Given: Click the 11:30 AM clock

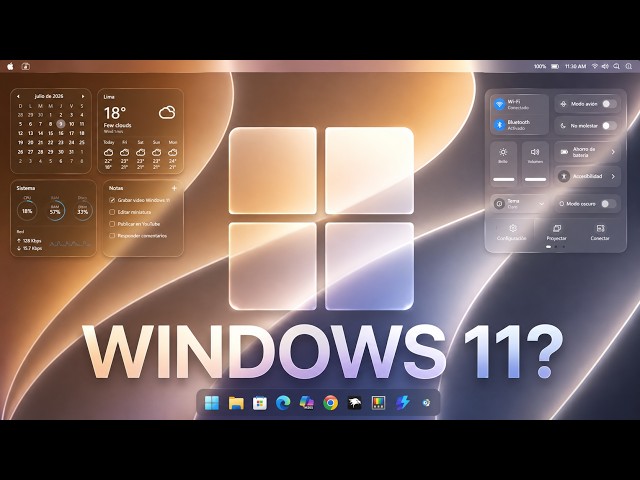Looking at the screenshot, I should [576, 66].
